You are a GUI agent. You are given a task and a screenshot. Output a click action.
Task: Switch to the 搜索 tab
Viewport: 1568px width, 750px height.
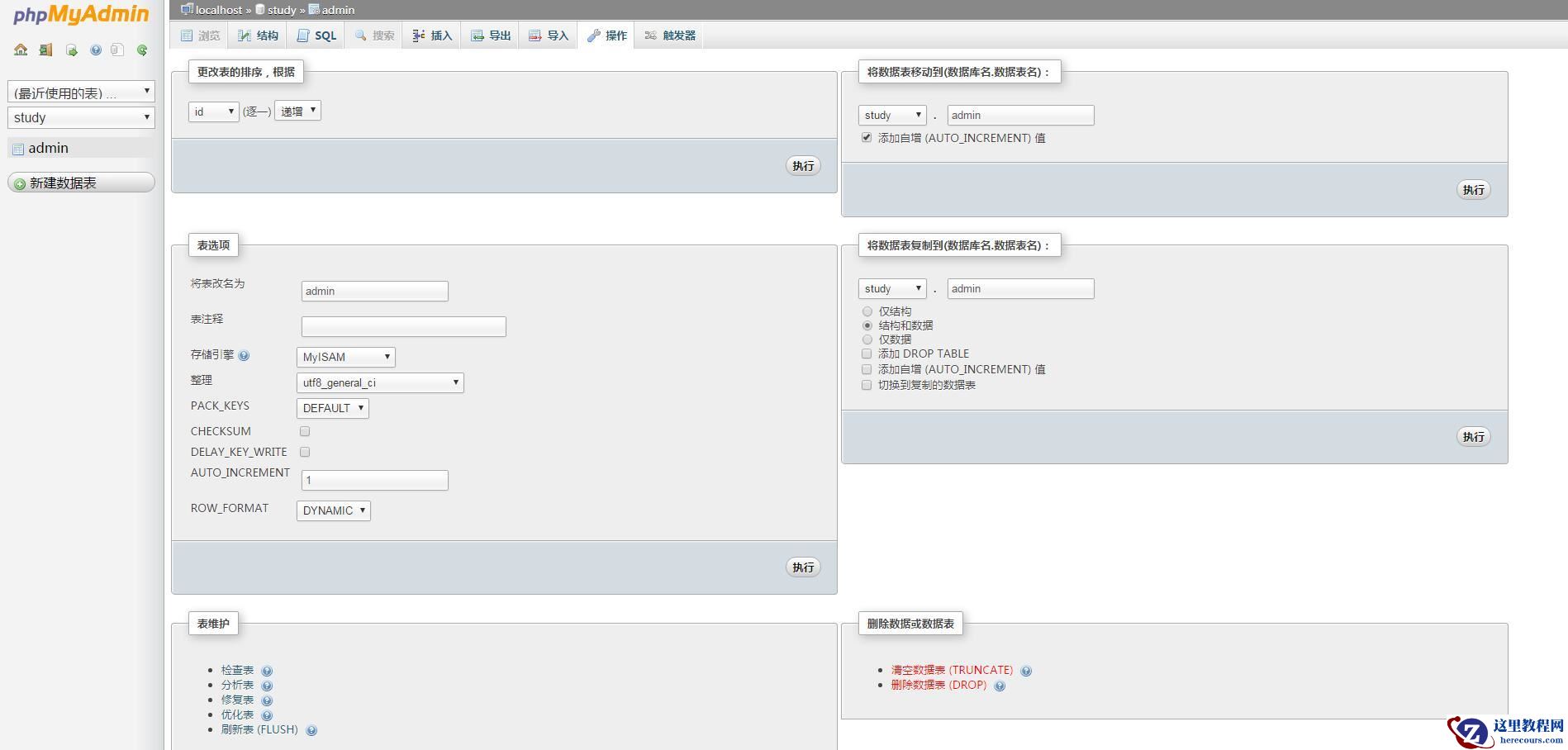[374, 36]
